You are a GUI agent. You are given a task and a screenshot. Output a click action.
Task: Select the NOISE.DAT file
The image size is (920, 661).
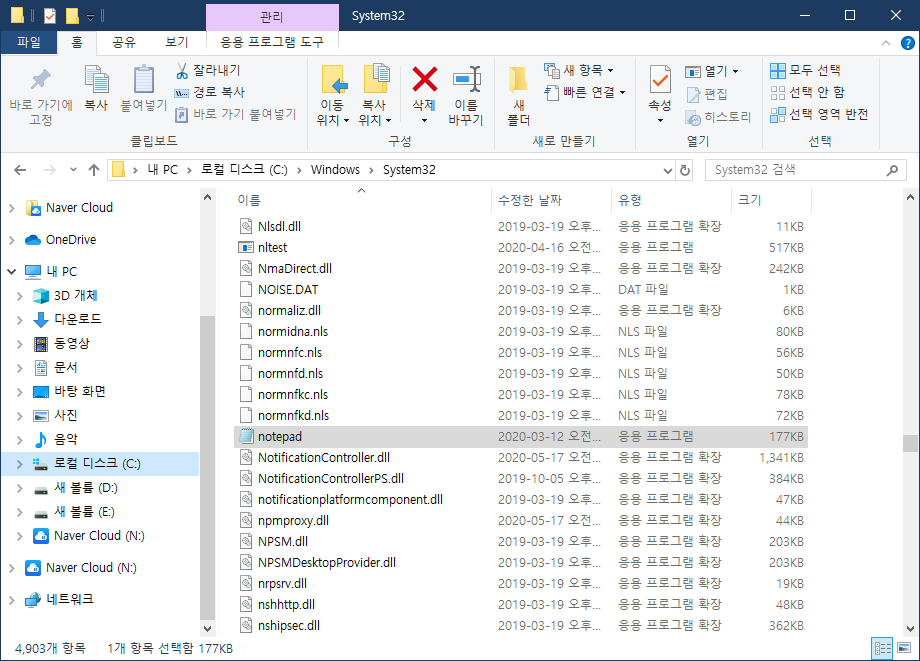coord(521,290)
